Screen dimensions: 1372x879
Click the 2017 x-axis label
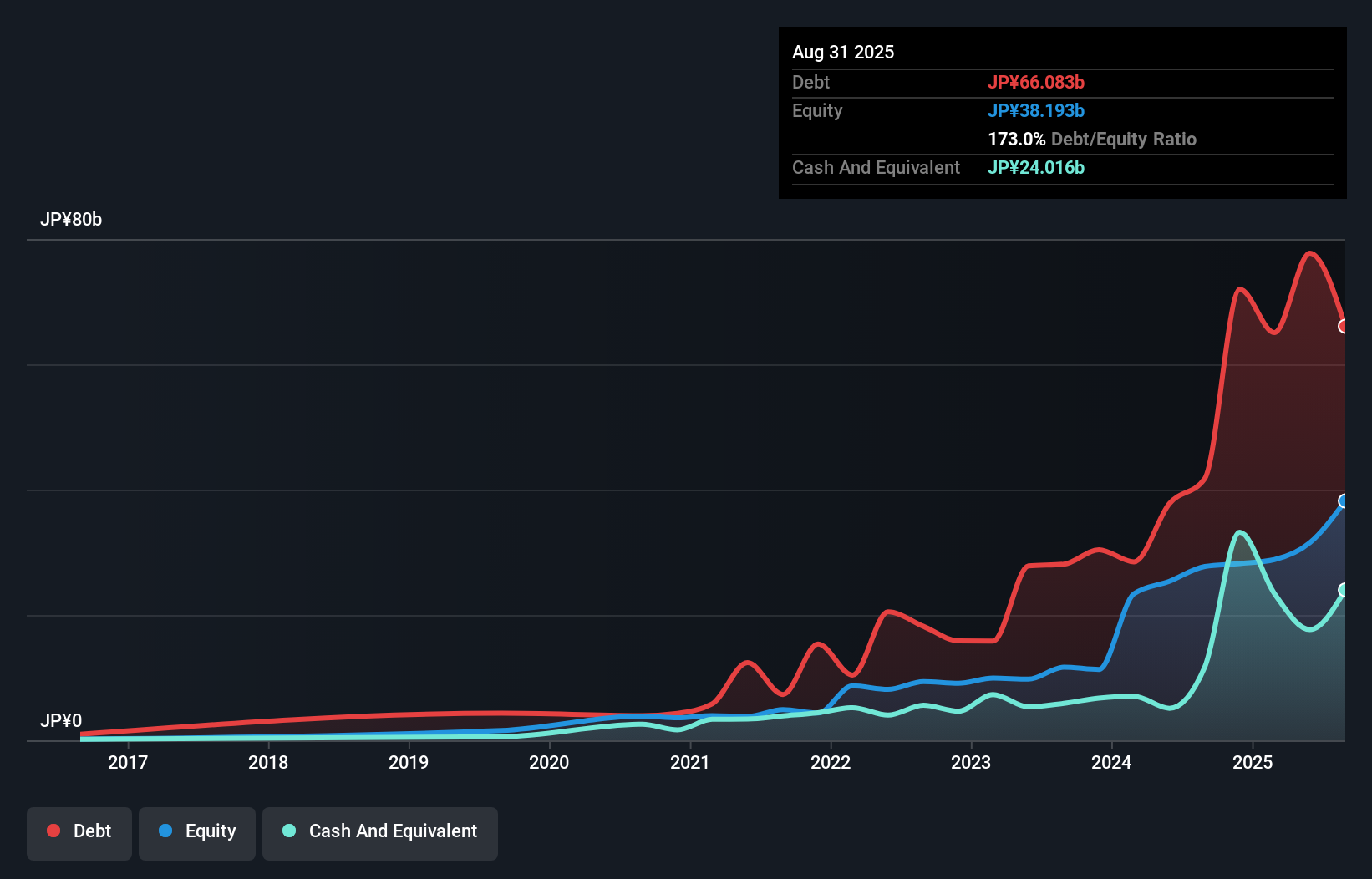[x=128, y=762]
